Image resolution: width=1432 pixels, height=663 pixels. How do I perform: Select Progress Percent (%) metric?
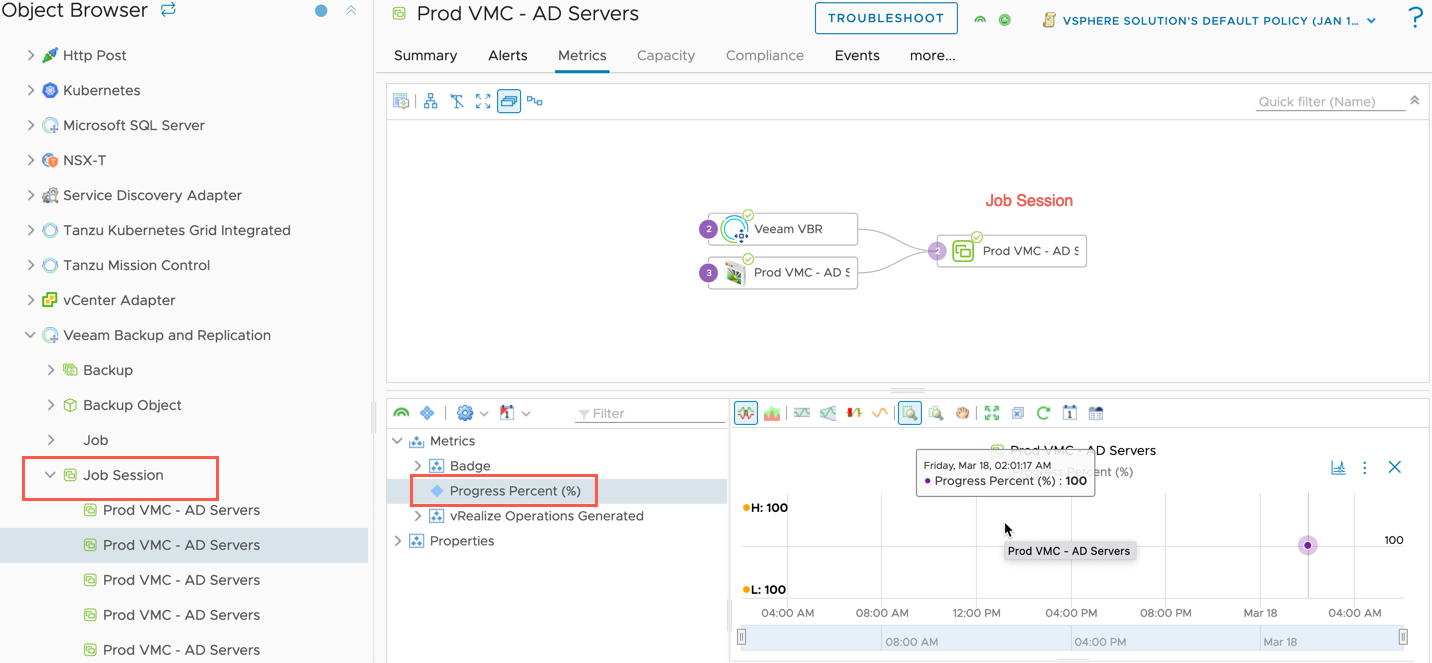click(x=515, y=491)
